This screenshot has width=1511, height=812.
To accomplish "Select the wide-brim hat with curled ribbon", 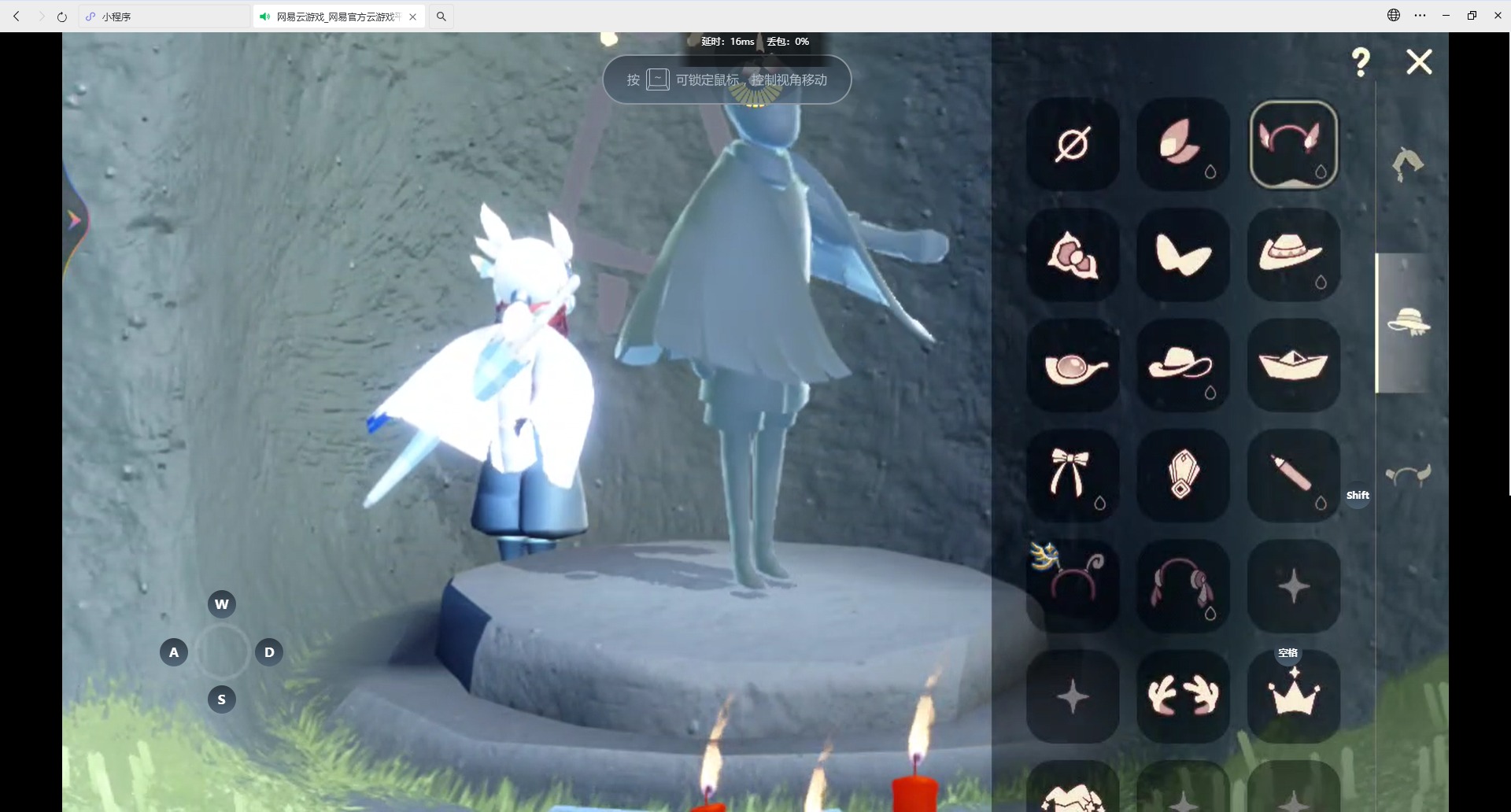I will [x=1183, y=365].
